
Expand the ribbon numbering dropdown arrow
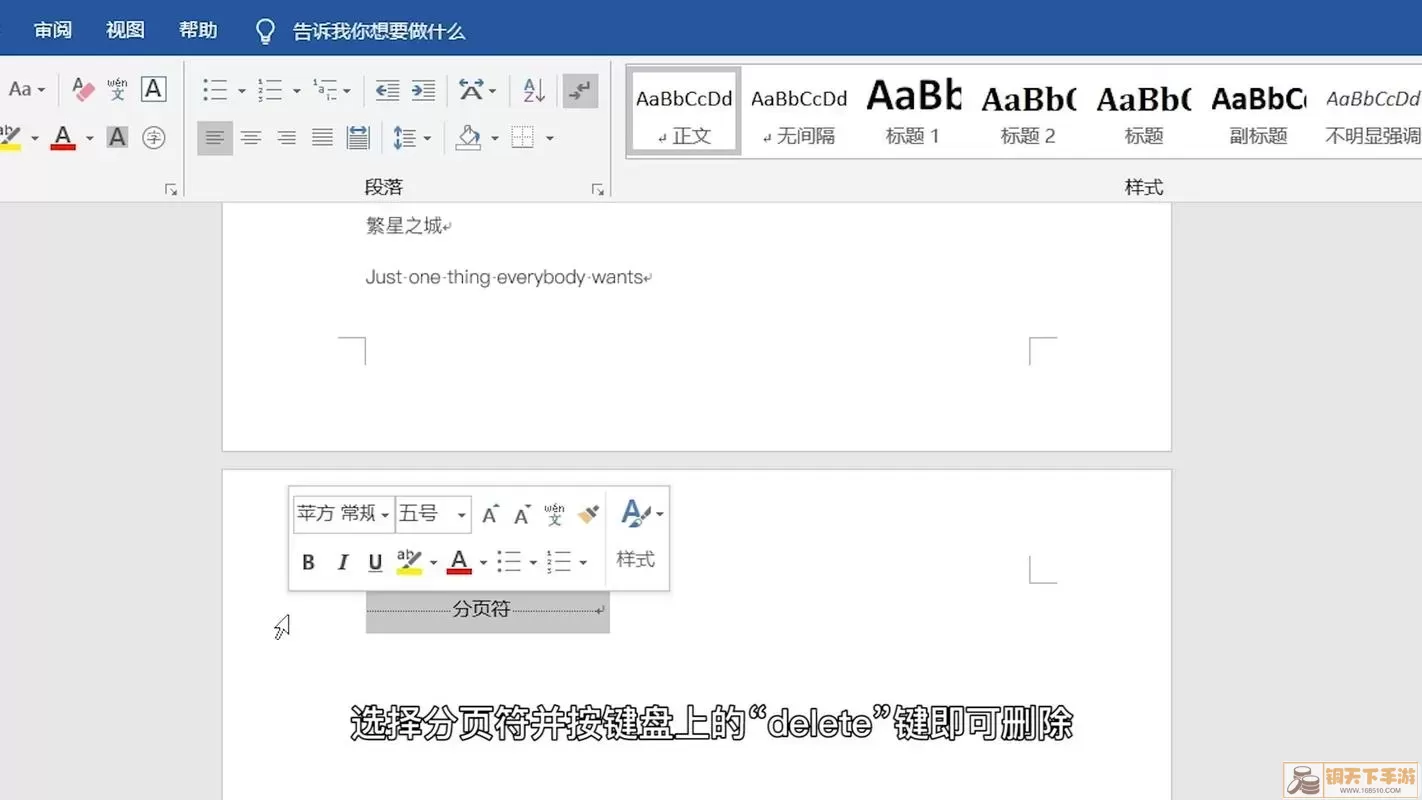tap(296, 91)
